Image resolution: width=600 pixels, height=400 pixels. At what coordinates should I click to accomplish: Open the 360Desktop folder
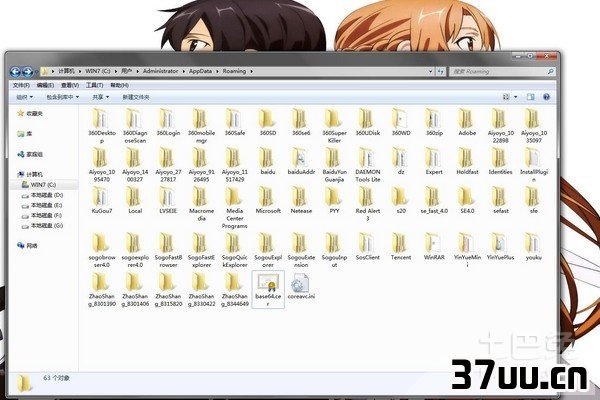coord(102,126)
